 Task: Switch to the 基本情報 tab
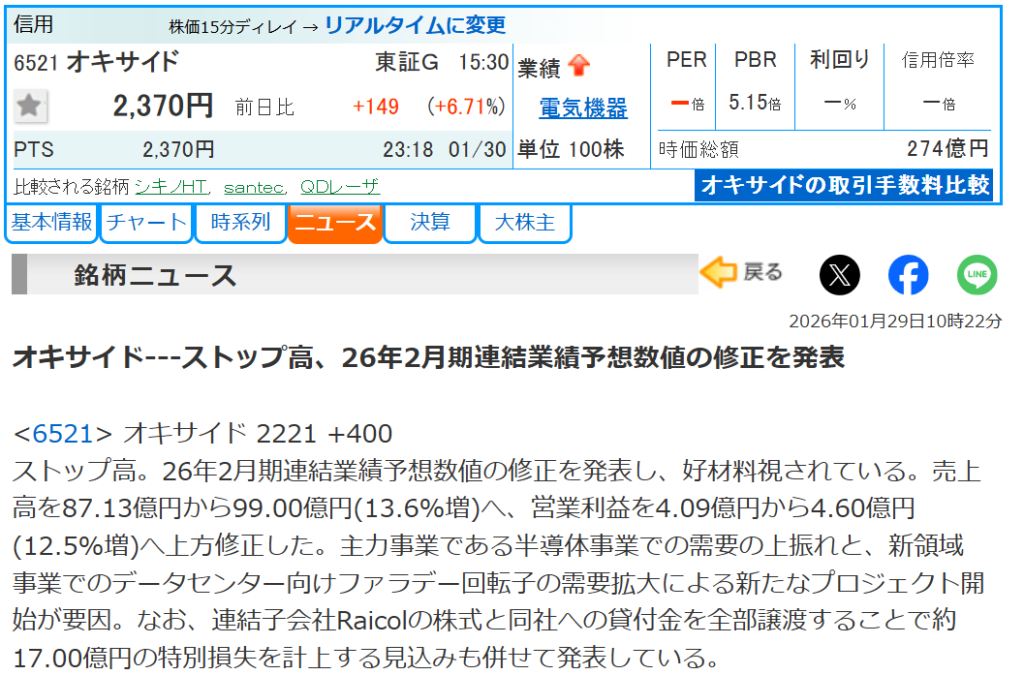click(52, 222)
